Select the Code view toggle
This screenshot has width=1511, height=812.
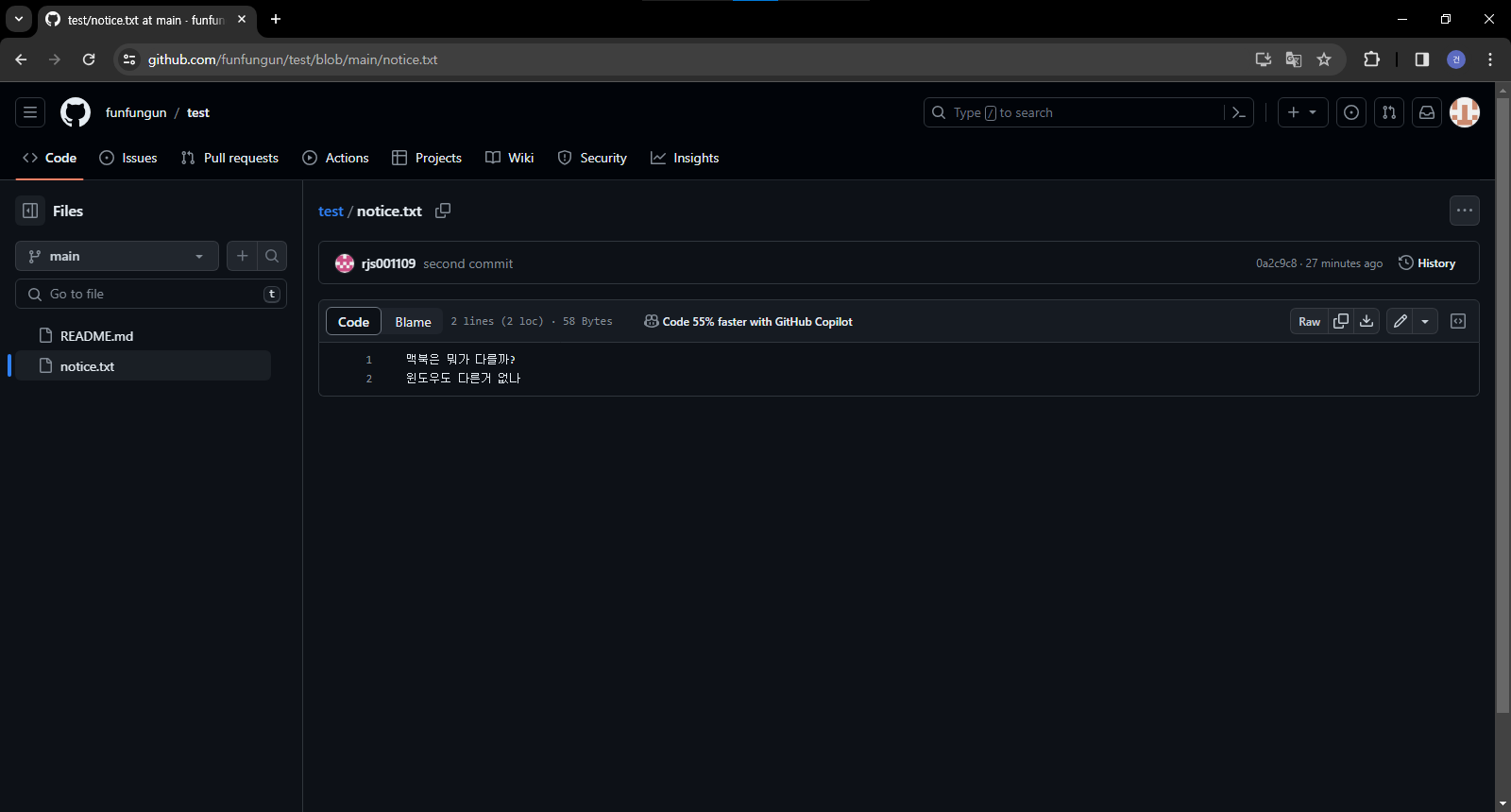[353, 321]
